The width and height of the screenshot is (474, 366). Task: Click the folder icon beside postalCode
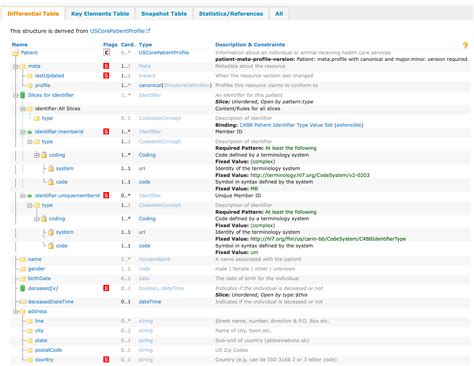click(x=30, y=350)
